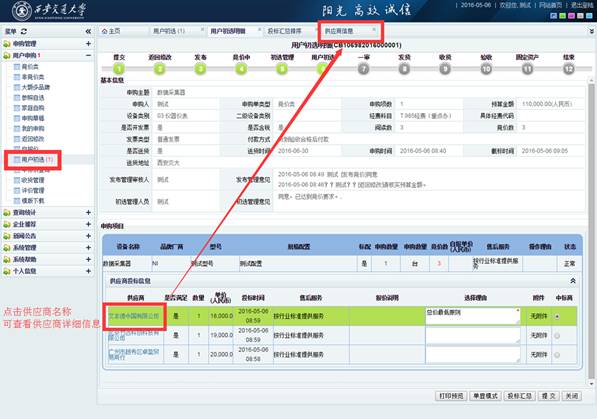
Task: Click the vertical scrollbar of the detail pane
Action: click(591, 232)
